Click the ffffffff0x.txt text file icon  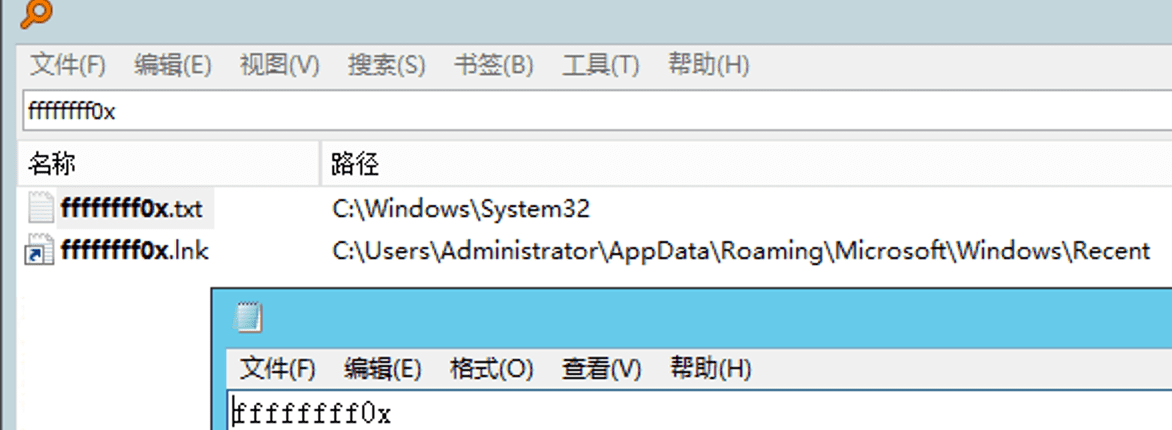pos(40,208)
